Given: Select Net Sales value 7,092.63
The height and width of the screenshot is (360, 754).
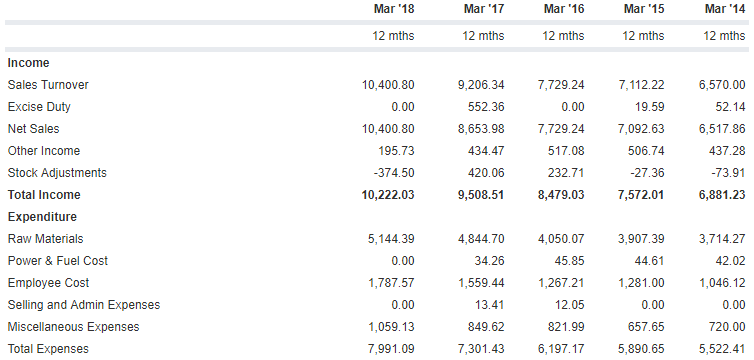Looking at the screenshot, I should 641,129.
